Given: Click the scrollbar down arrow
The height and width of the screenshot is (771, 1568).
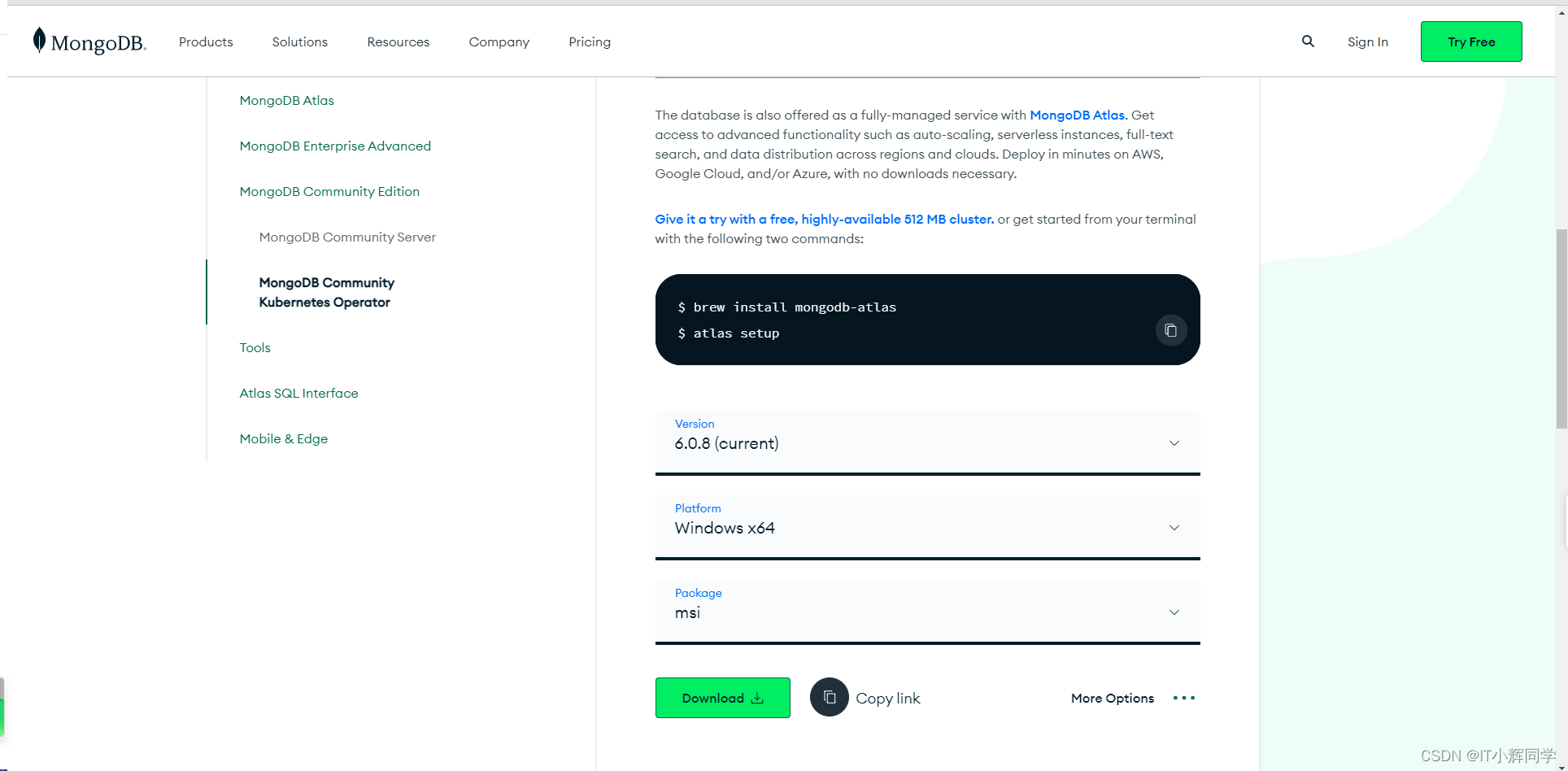Looking at the screenshot, I should click(1561, 765).
